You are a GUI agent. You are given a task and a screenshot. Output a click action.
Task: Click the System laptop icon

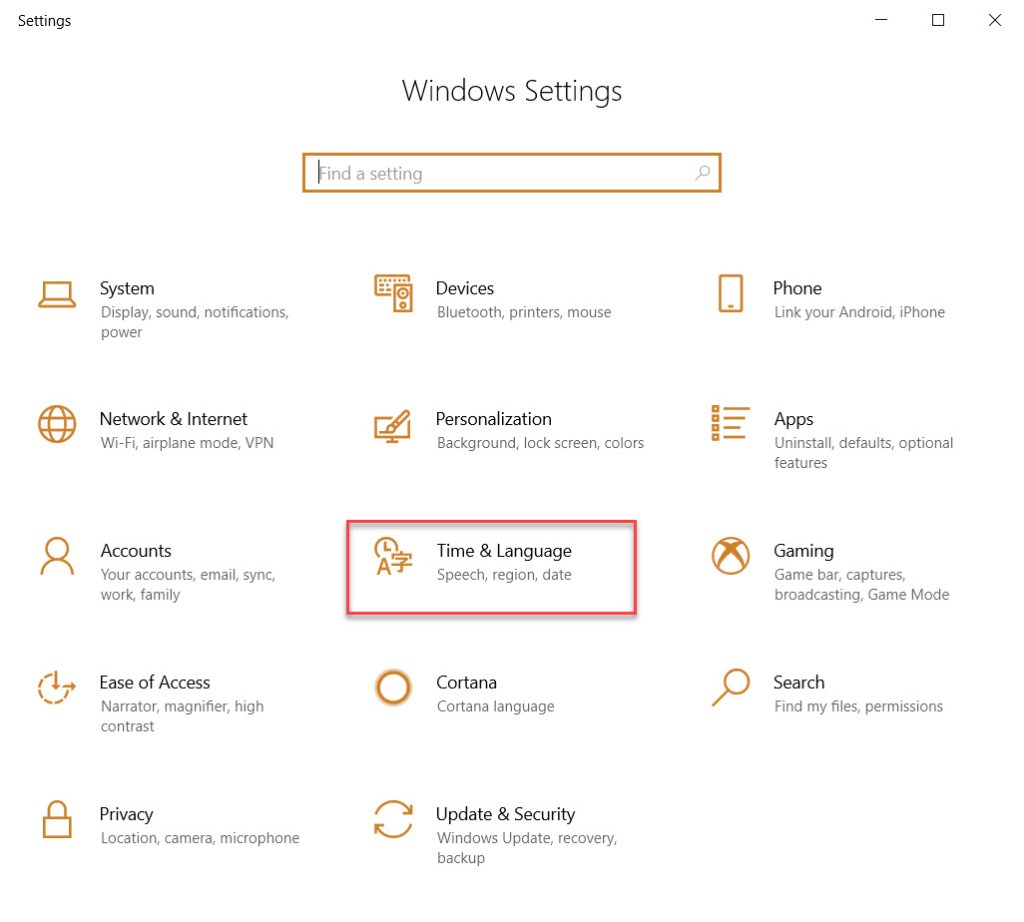point(57,294)
